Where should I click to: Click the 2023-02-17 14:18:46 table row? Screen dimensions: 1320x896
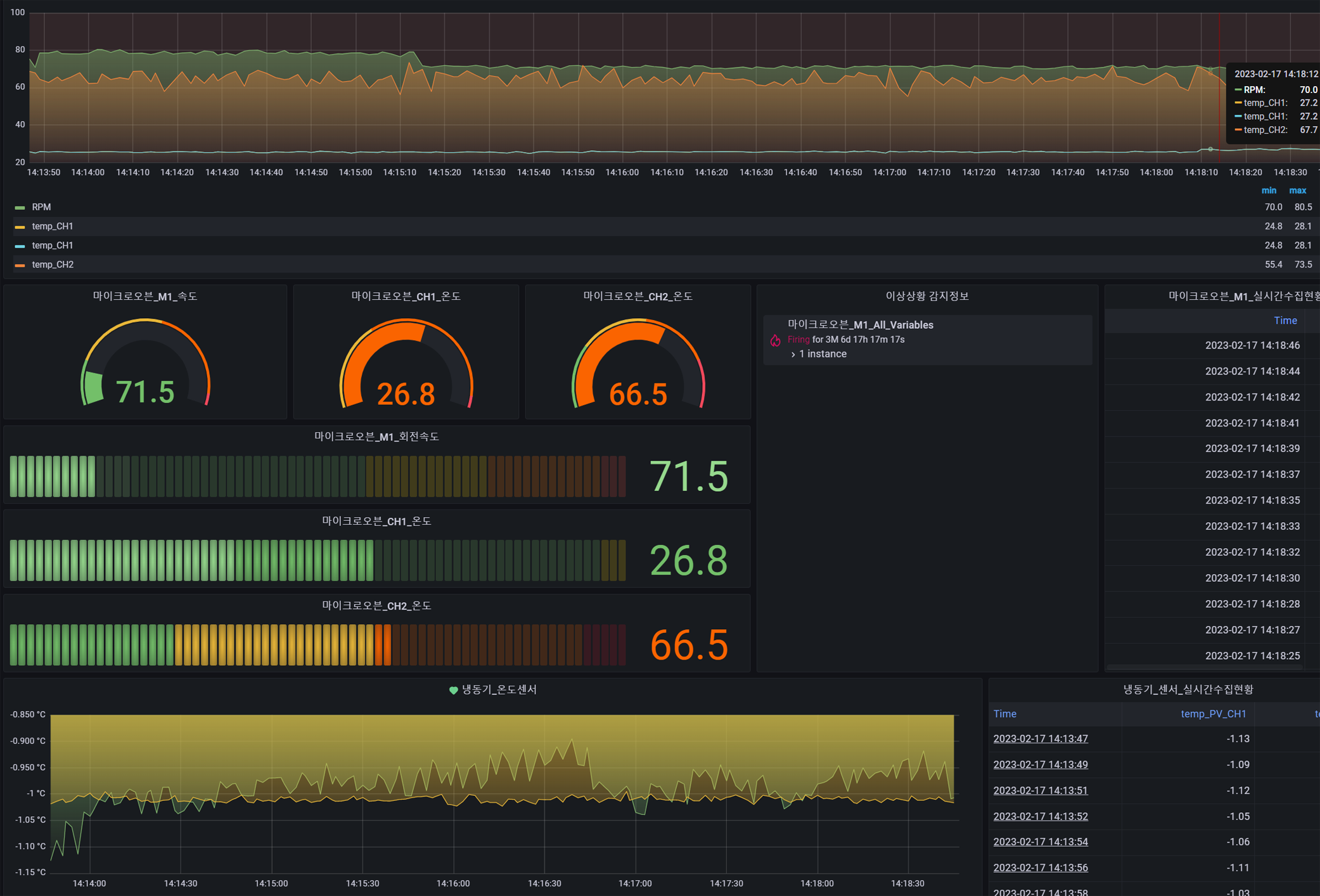point(1252,345)
